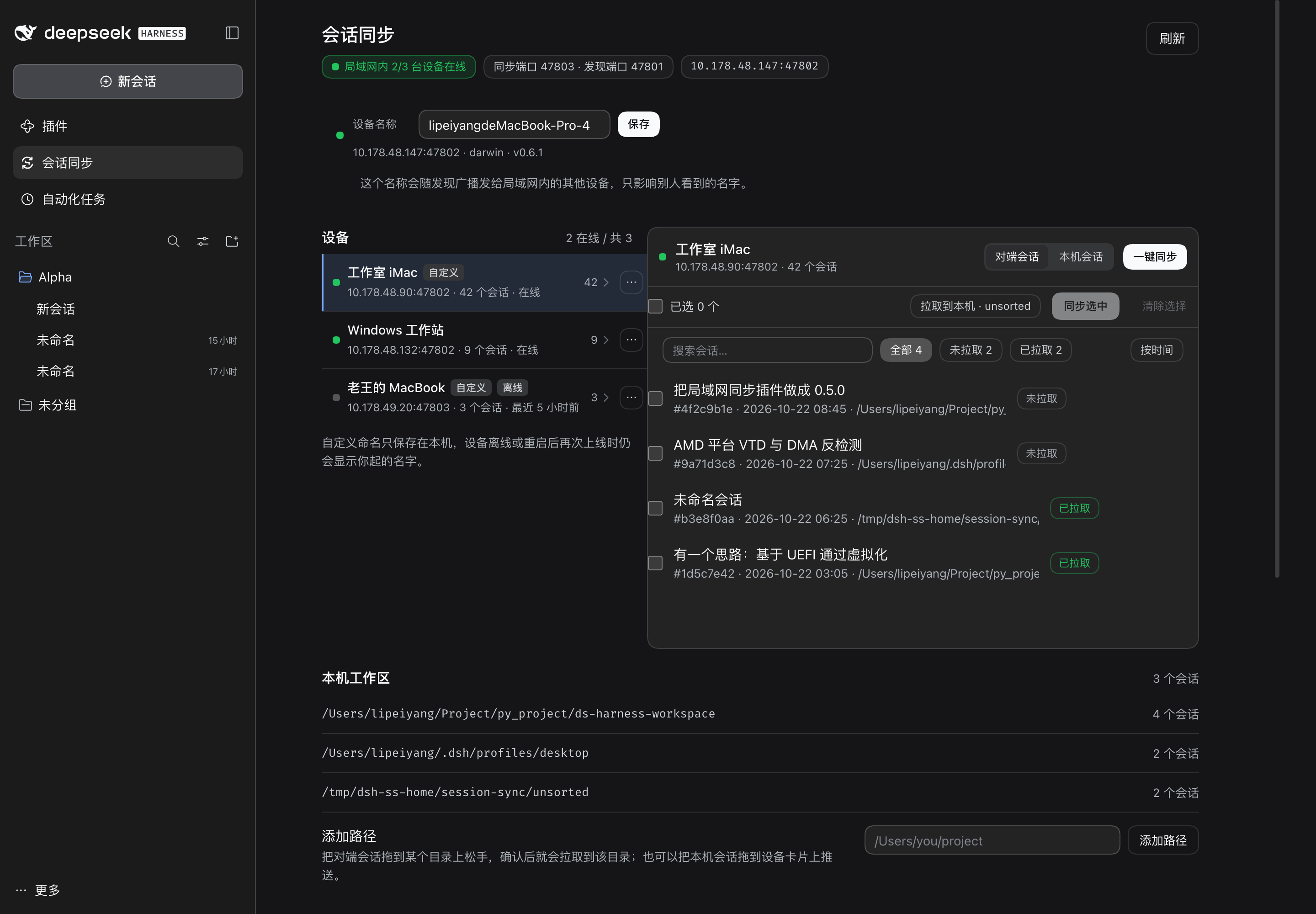Image resolution: width=1316 pixels, height=914 pixels.
Task: Open 自动化任务 with the clock icon
Action: pos(127,199)
